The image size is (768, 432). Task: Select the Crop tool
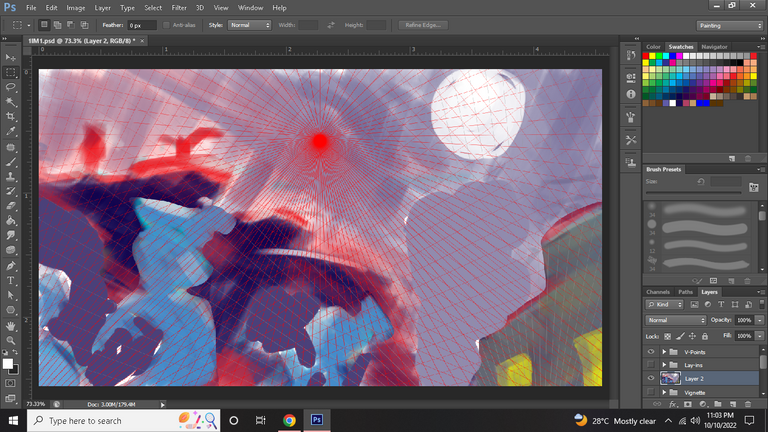[x=10, y=117]
